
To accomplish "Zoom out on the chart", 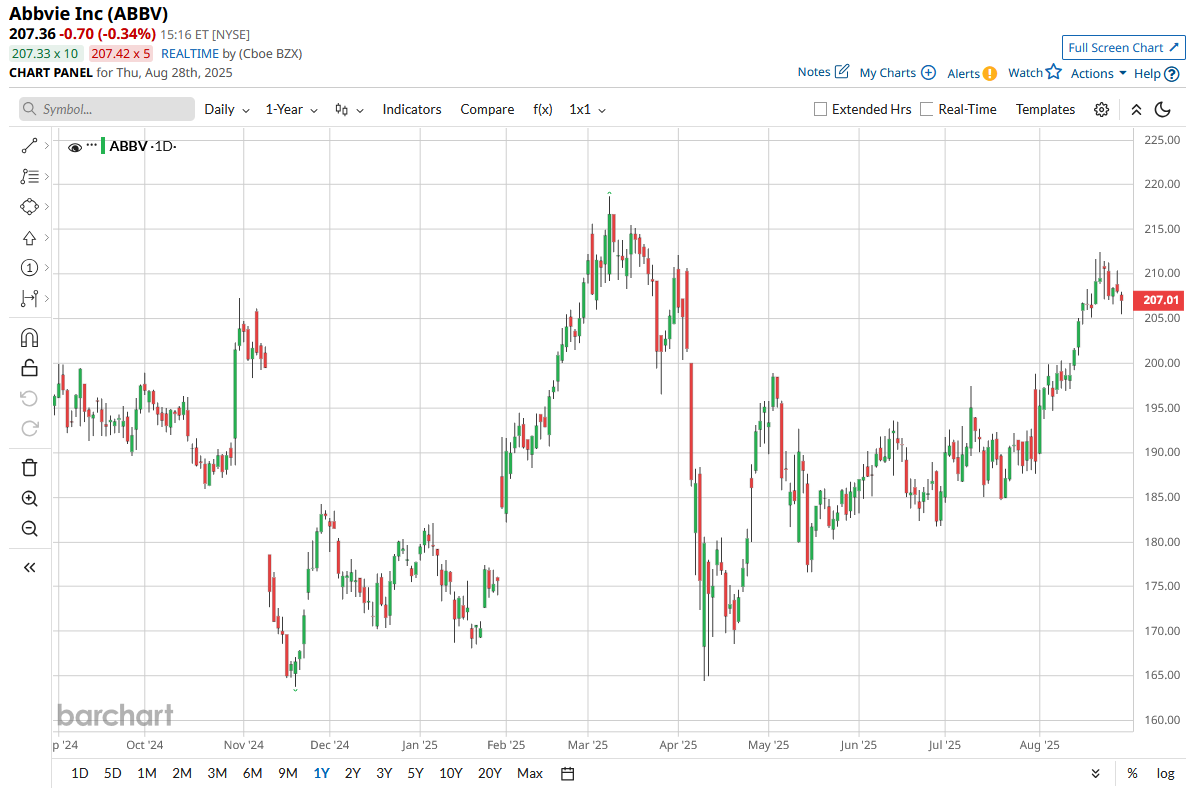I will [29, 529].
